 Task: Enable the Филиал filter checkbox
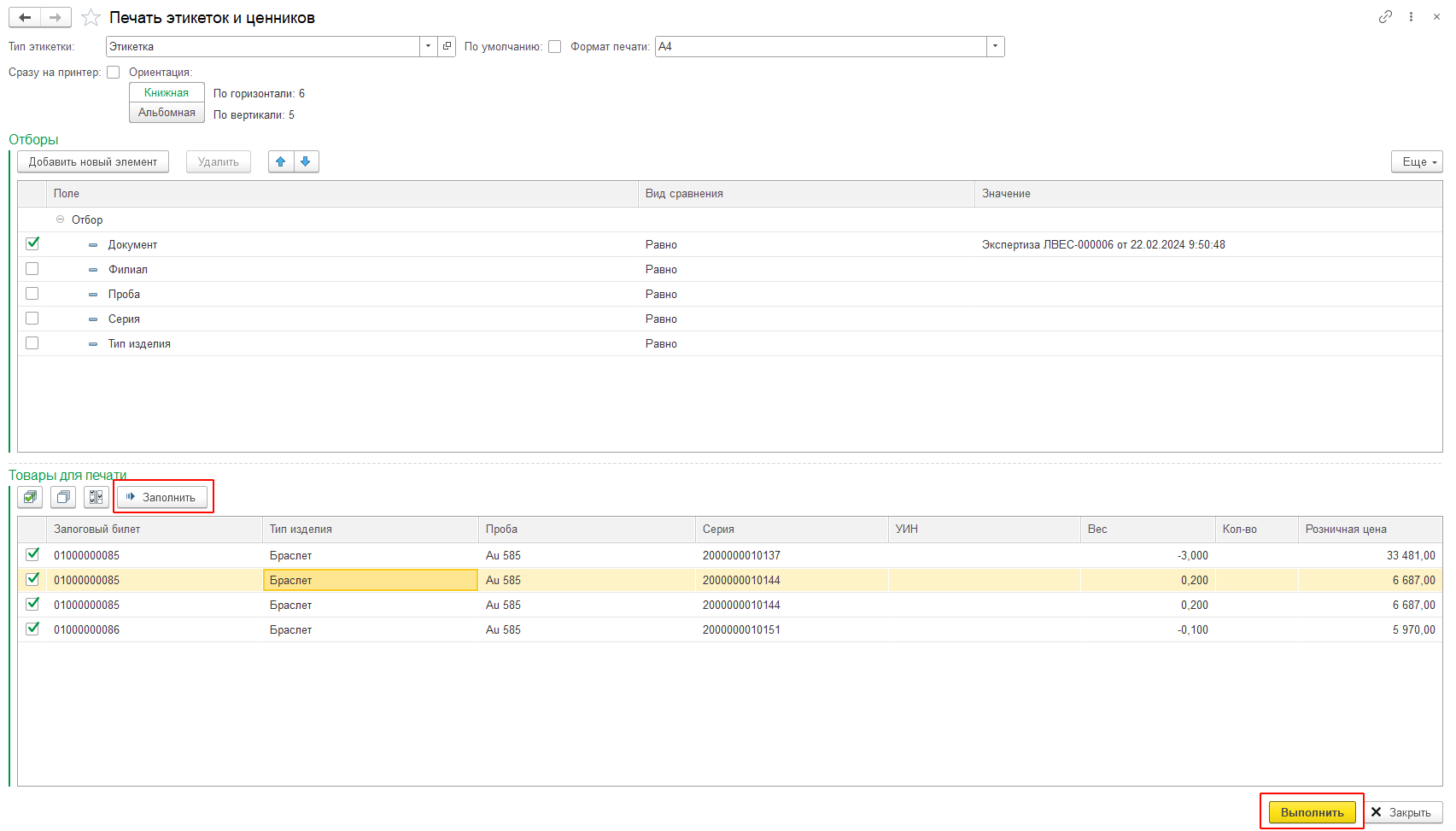click(x=32, y=269)
